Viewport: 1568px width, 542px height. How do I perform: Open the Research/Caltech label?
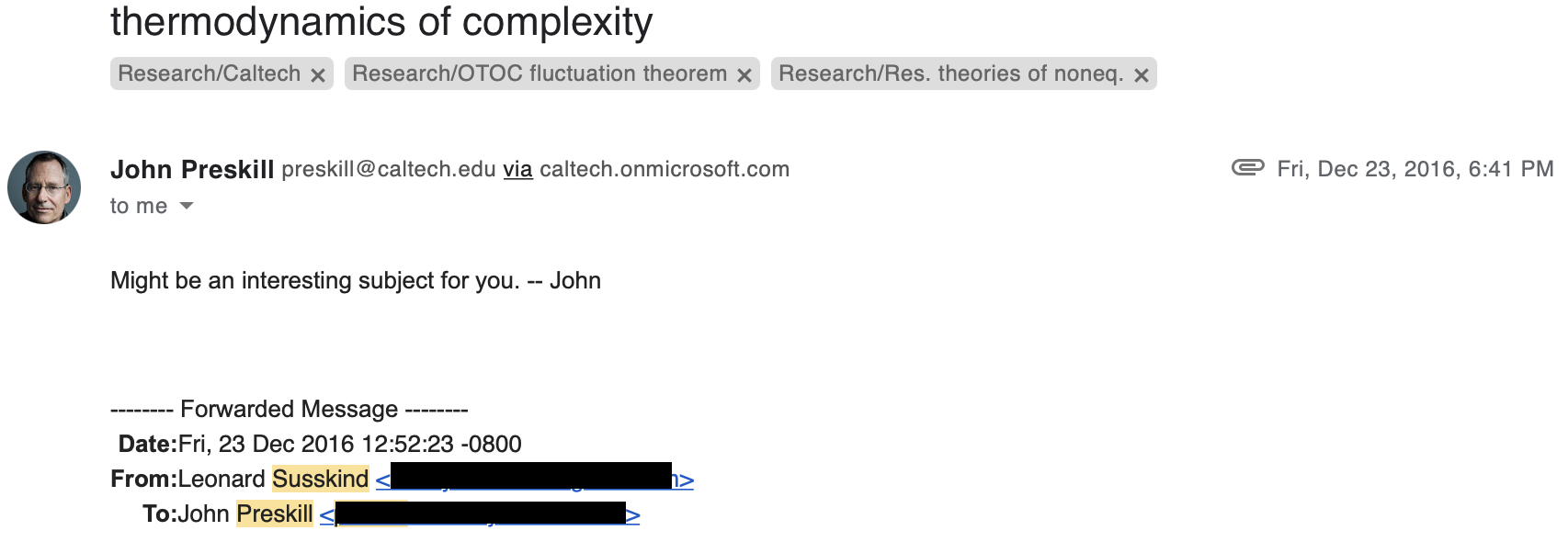(210, 73)
